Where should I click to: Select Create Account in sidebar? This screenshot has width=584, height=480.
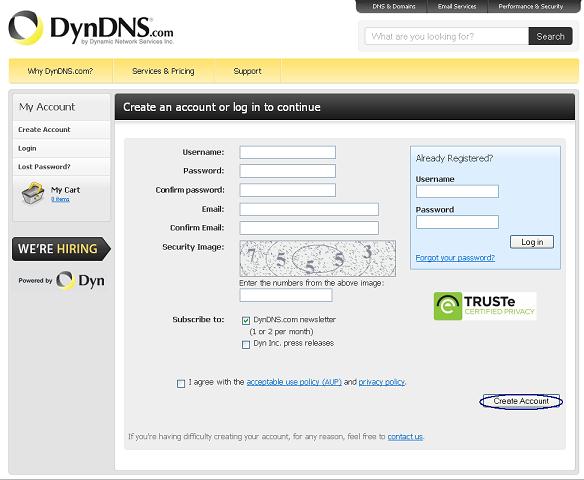tap(61, 130)
